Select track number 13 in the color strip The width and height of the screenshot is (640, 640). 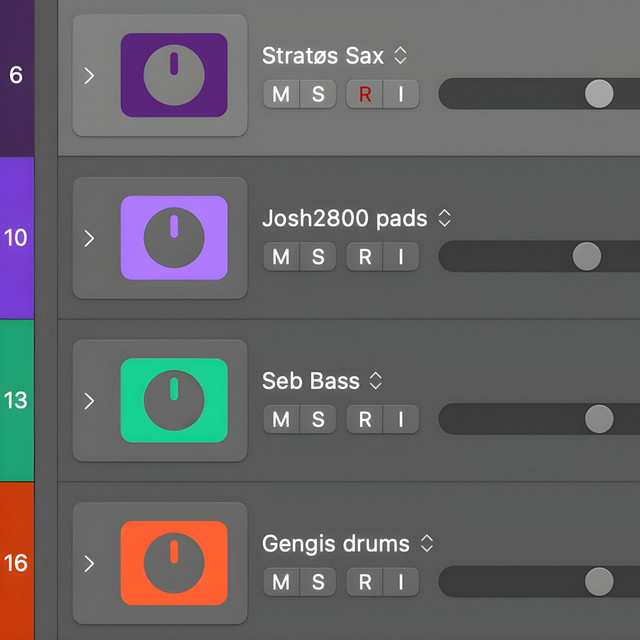click(17, 400)
